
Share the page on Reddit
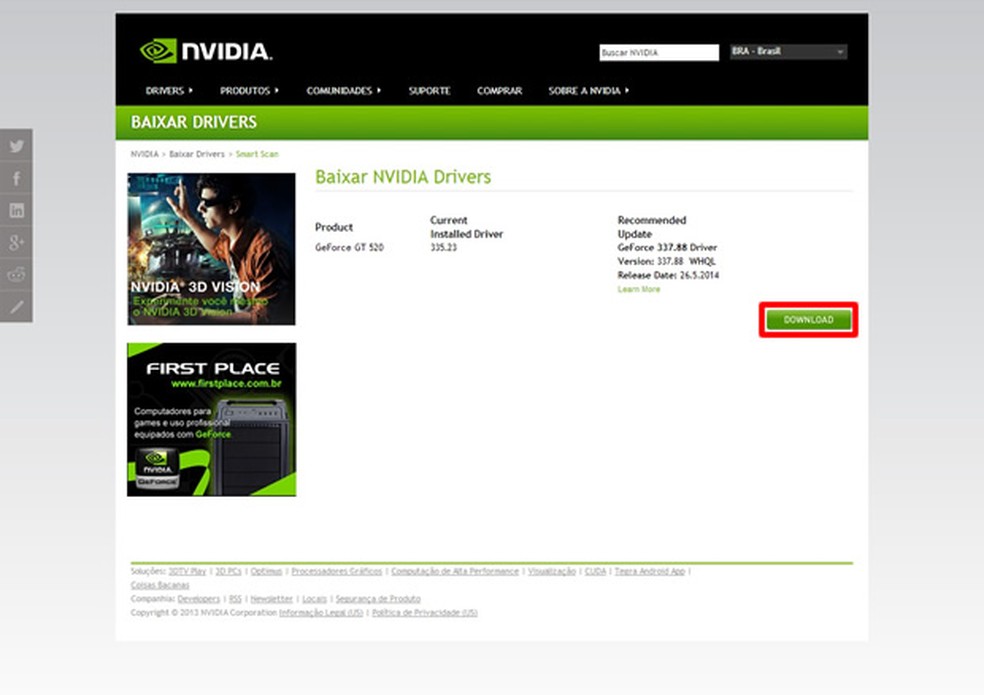[x=16, y=274]
